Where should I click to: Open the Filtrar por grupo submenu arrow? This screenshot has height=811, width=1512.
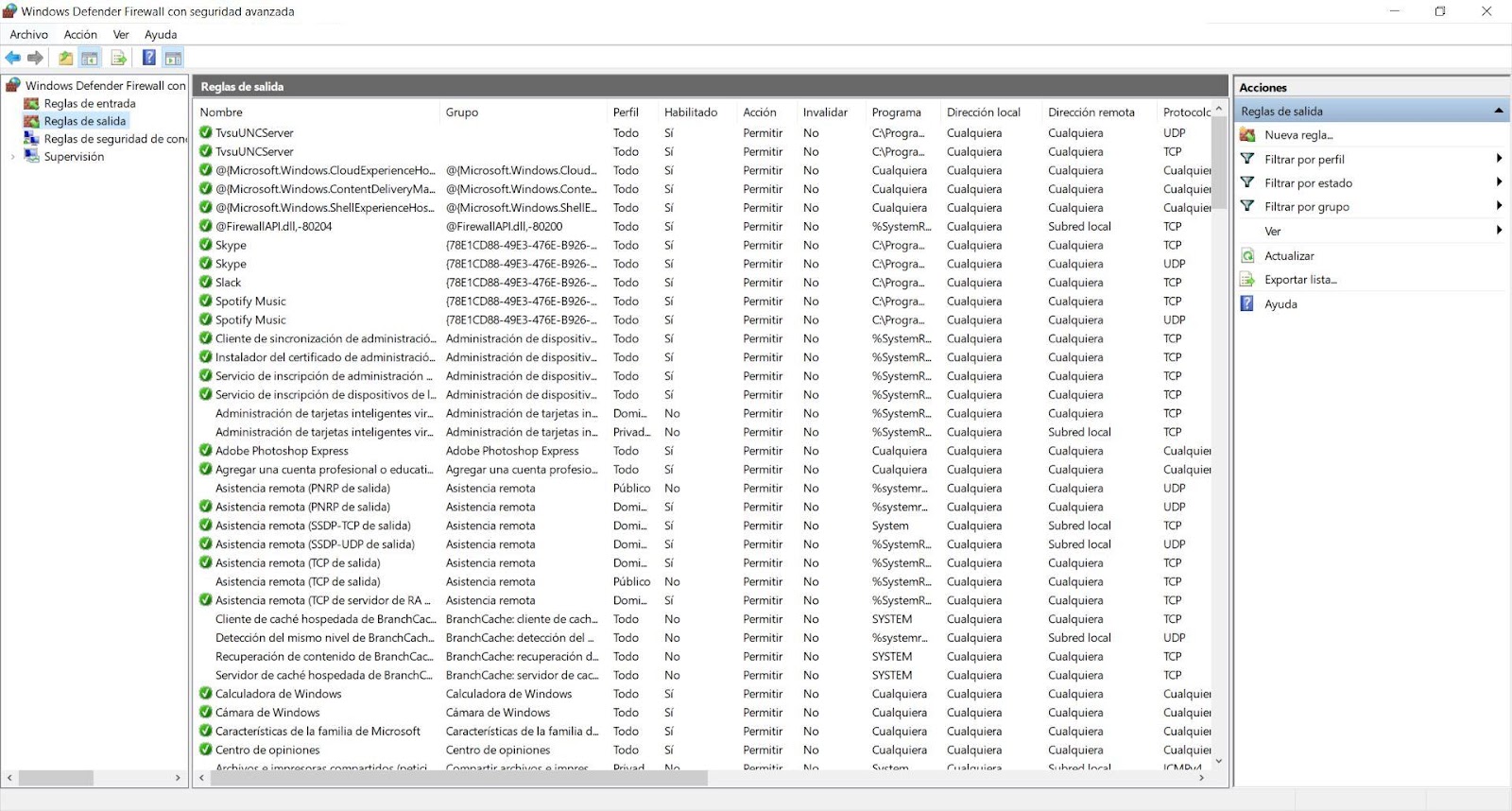1499,206
